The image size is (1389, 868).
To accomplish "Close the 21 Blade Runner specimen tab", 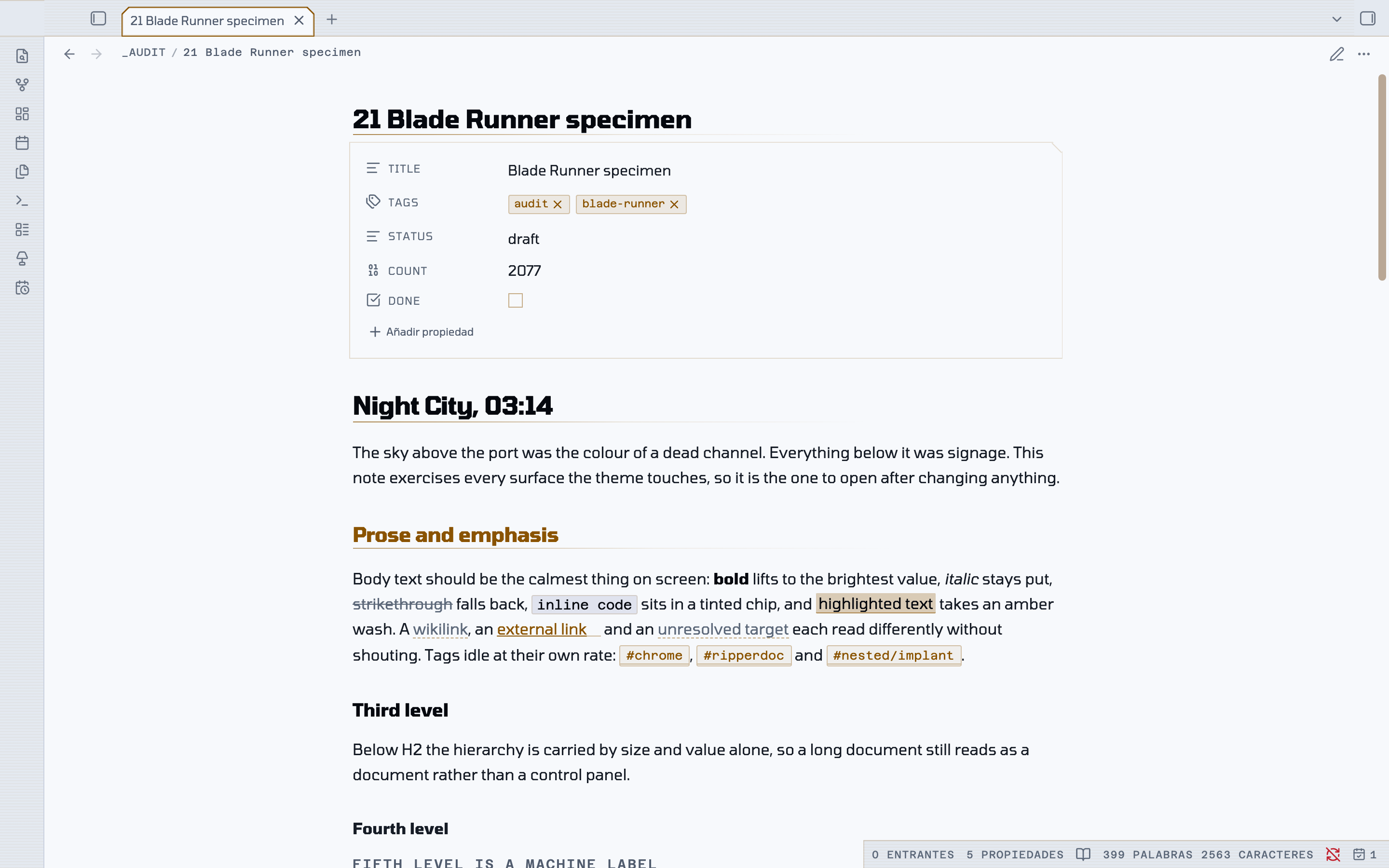I will coord(299,21).
